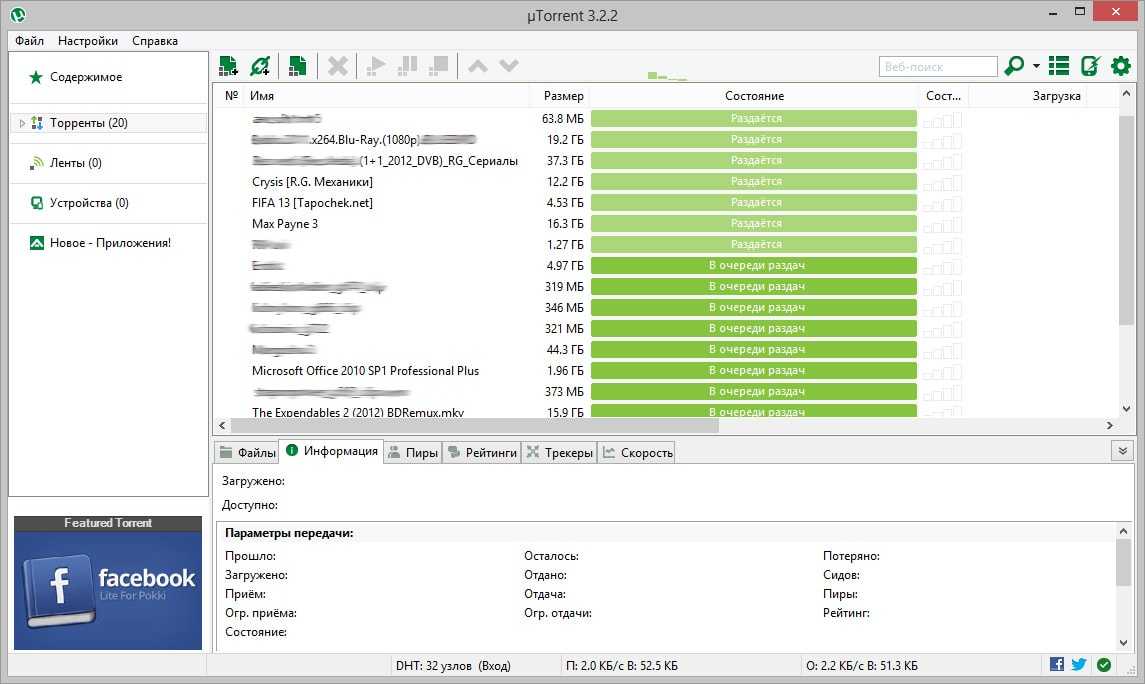Collapse the details pane with double chevron
The height and width of the screenshot is (684, 1145).
click(x=1122, y=451)
